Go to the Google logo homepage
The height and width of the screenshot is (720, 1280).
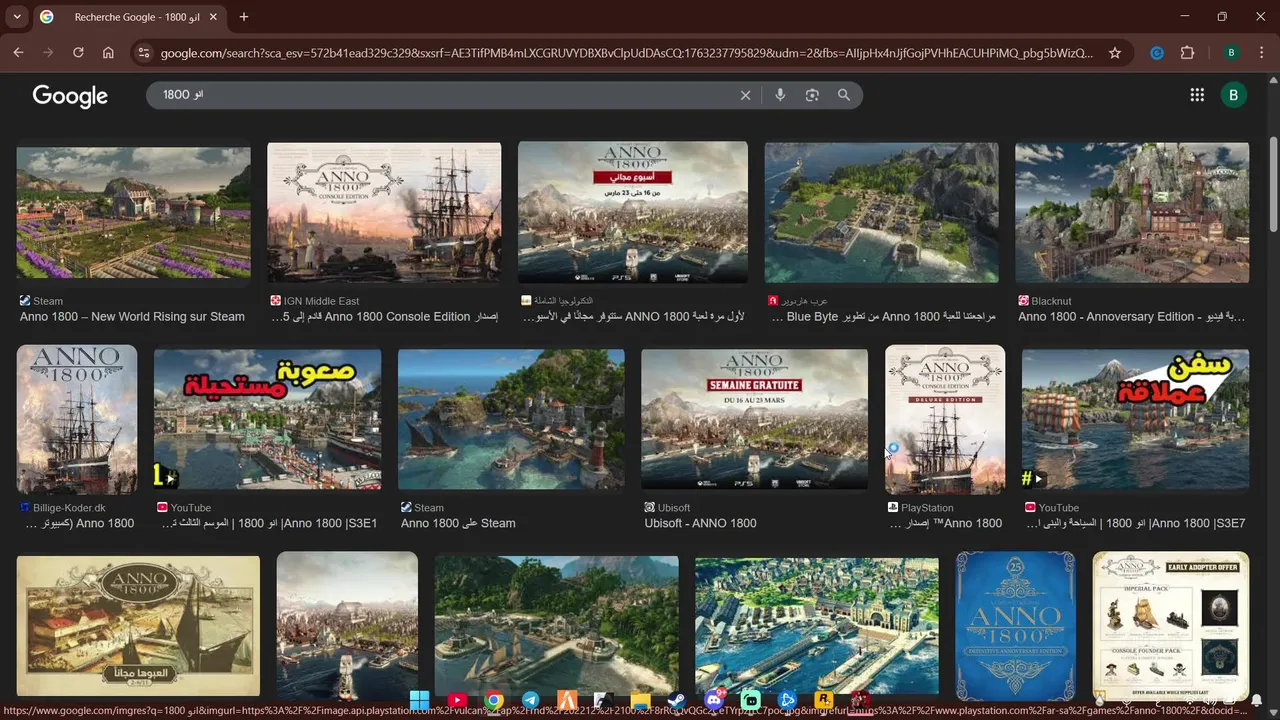click(x=70, y=96)
